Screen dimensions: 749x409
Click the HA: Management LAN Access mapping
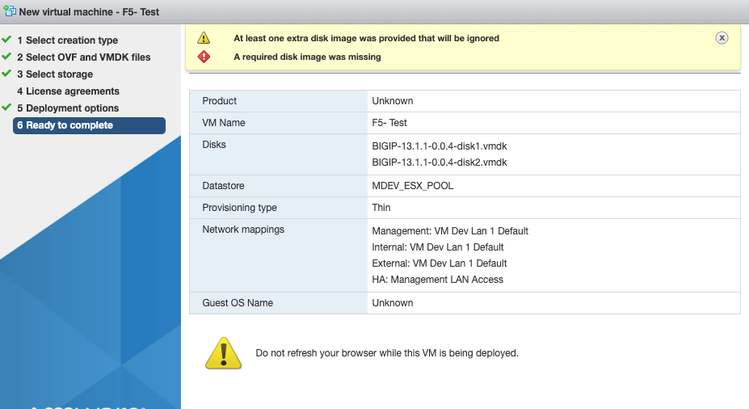click(x=437, y=279)
